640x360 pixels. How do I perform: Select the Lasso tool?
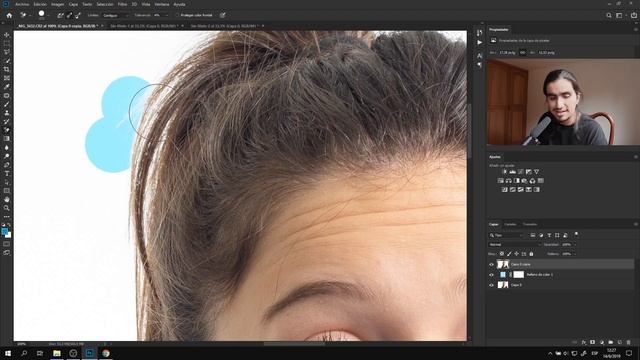click(x=7, y=52)
